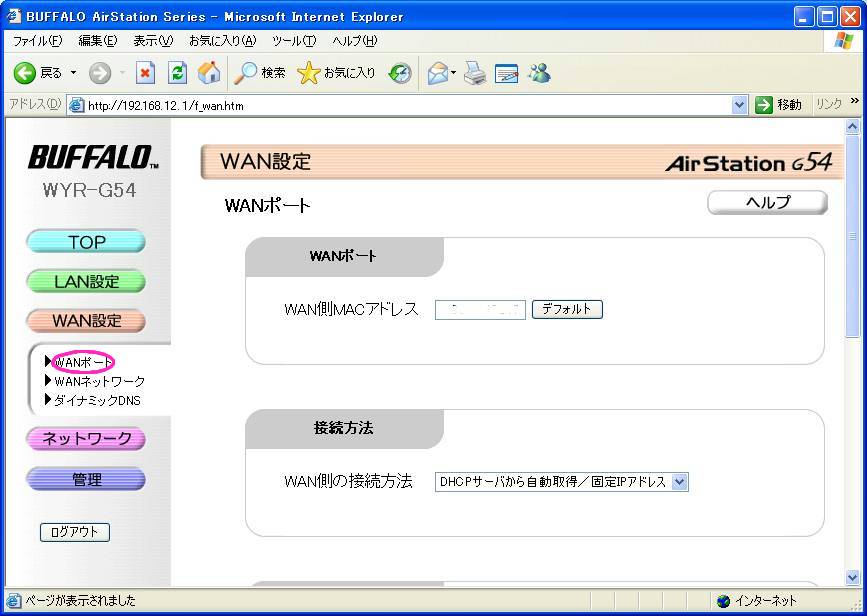Open the Search (検索) toolbar button
The image size is (867, 616).
[x=259, y=73]
